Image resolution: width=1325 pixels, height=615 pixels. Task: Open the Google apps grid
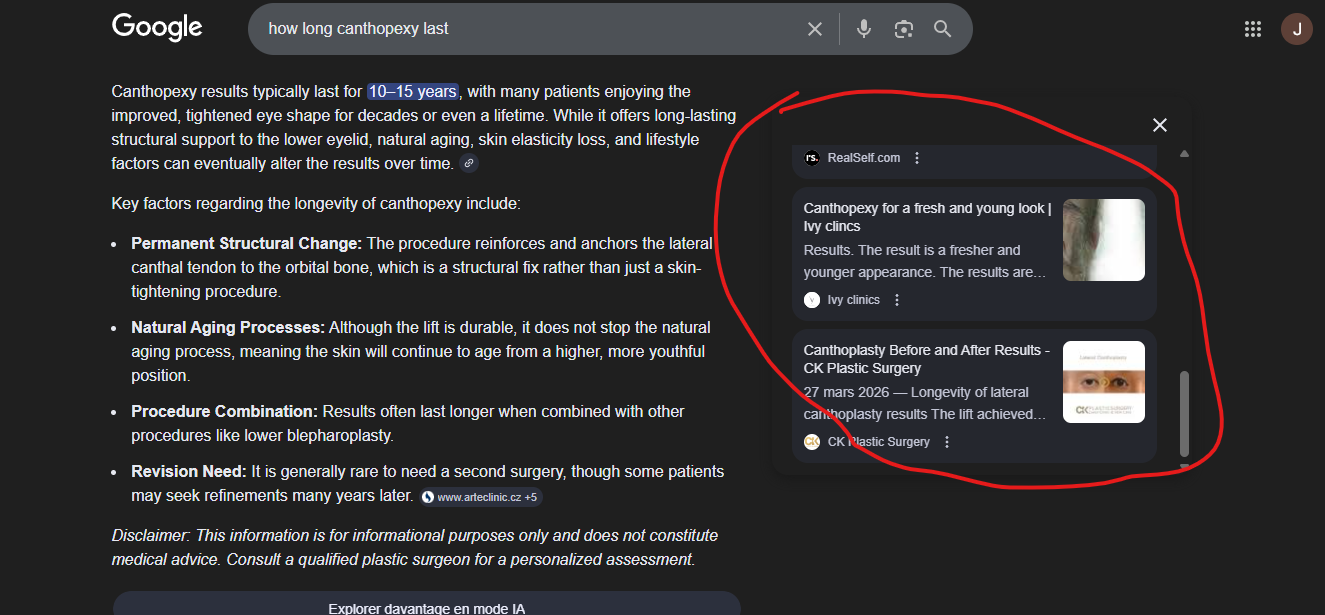point(1253,29)
